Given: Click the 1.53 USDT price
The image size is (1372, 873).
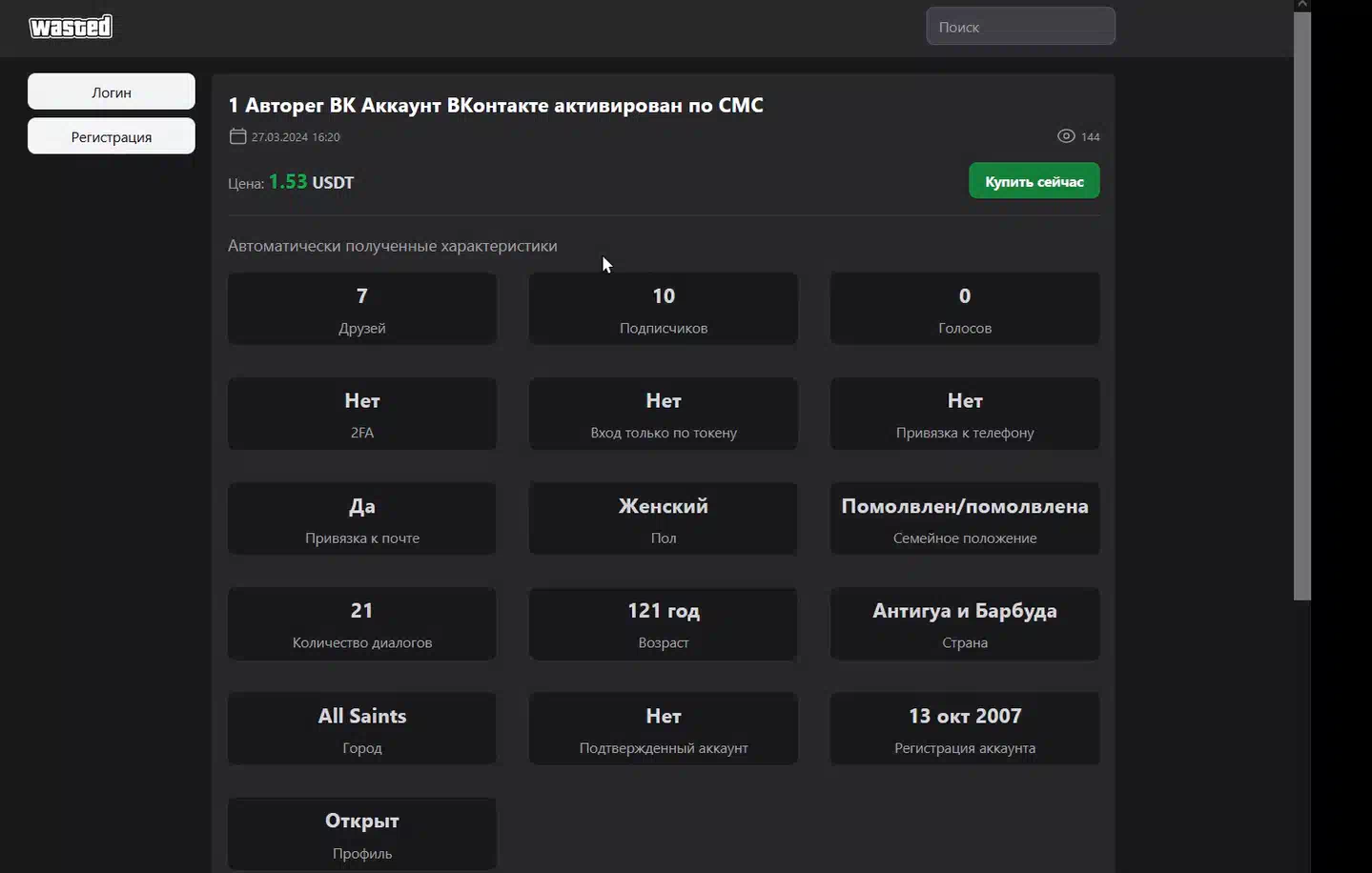Looking at the screenshot, I should coord(311,182).
